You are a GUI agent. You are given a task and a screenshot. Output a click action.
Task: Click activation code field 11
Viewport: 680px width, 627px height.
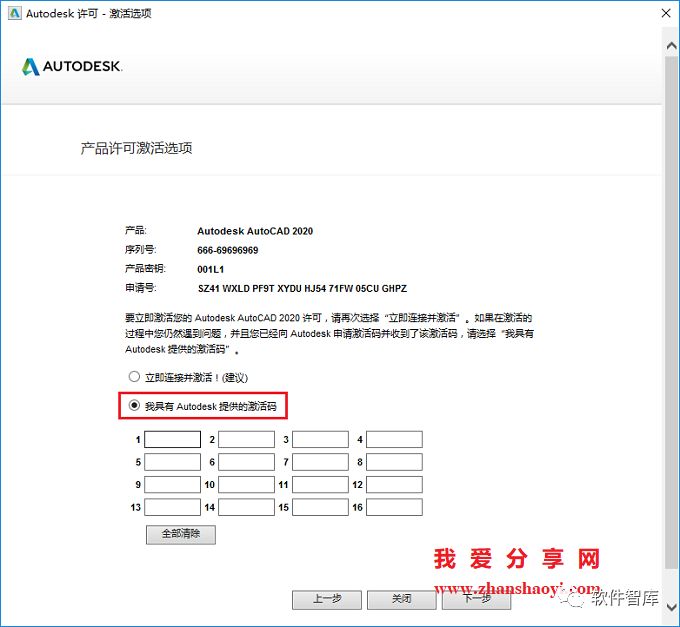click(320, 484)
